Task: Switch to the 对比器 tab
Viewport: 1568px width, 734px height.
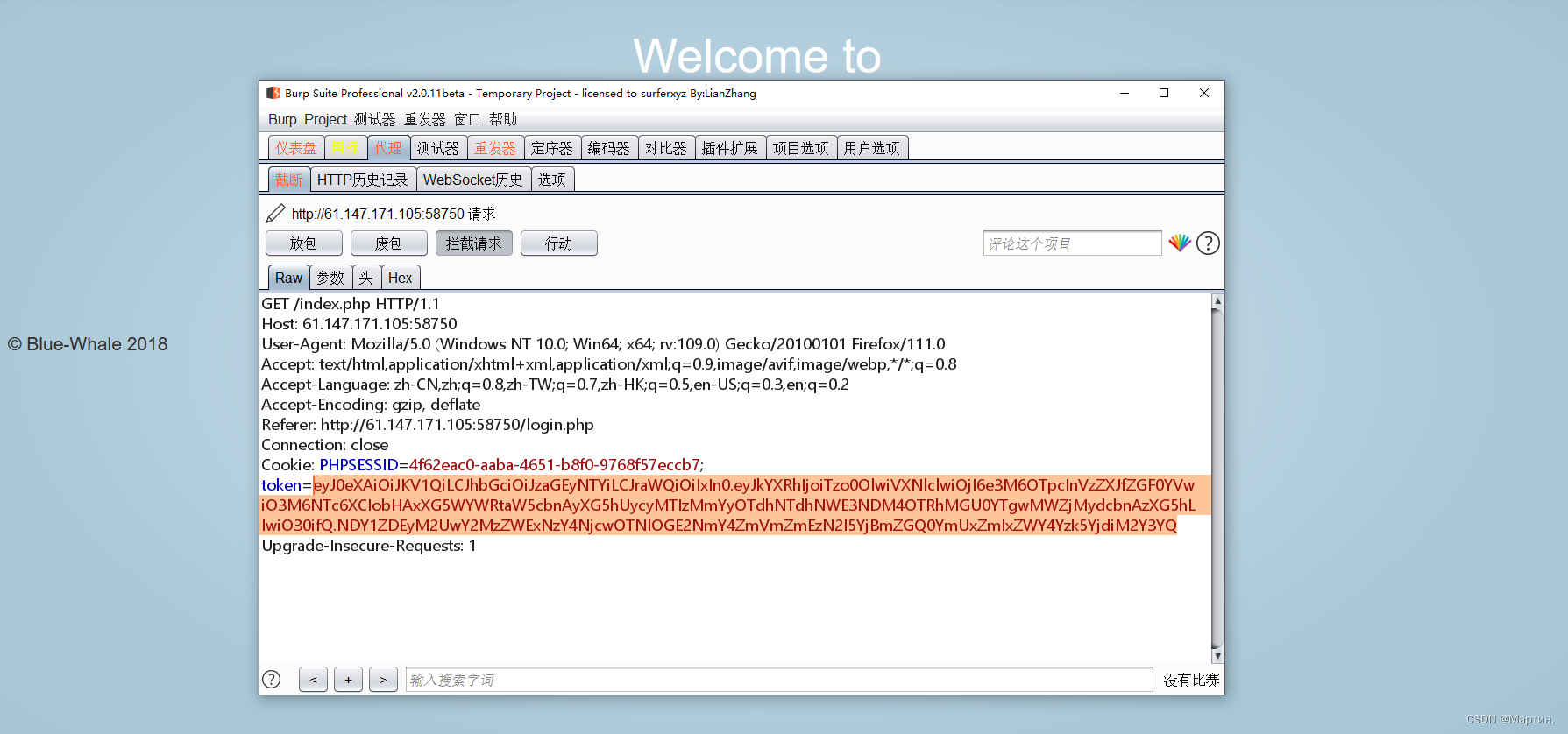Action: [666, 148]
